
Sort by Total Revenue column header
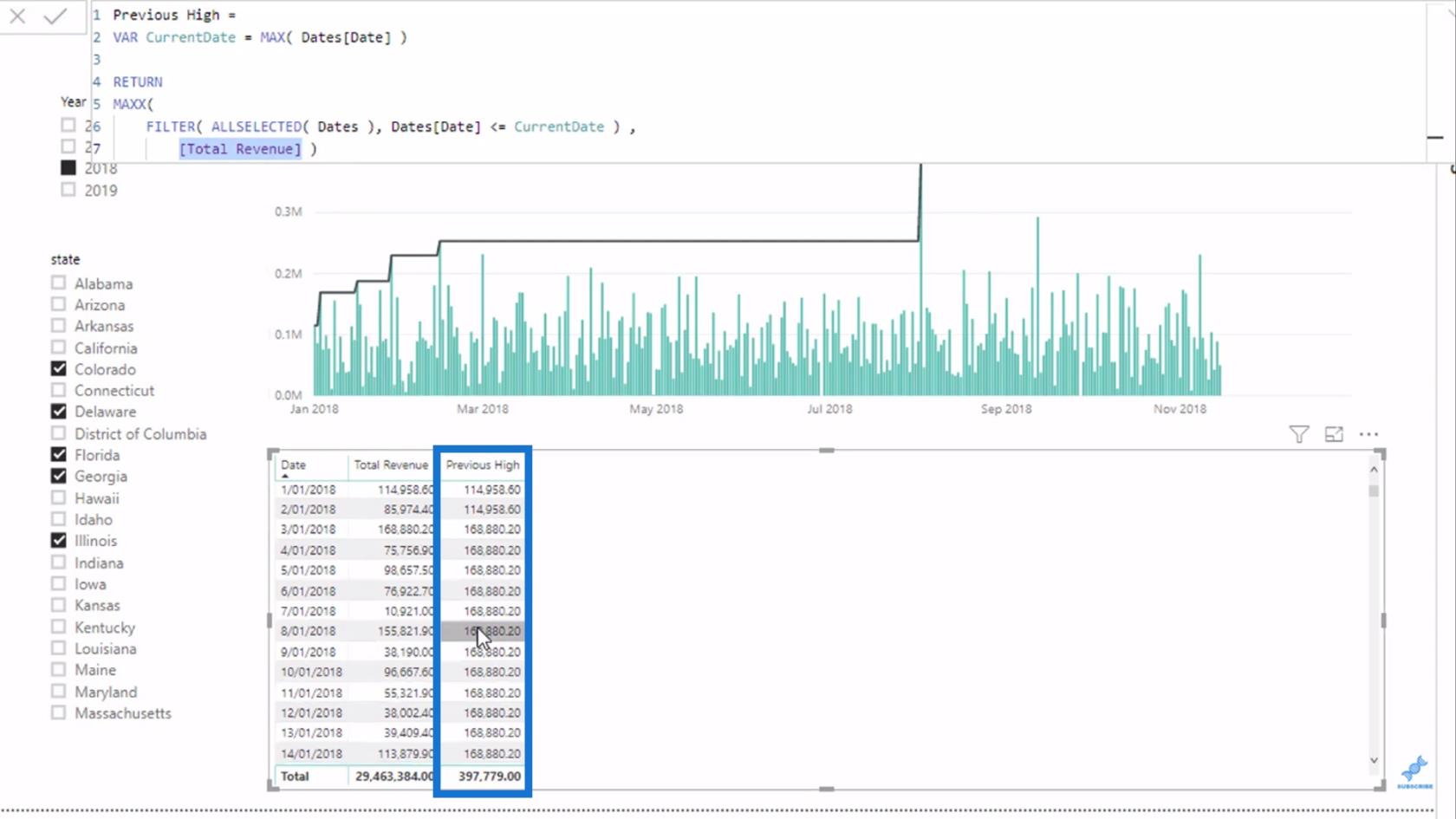point(391,465)
